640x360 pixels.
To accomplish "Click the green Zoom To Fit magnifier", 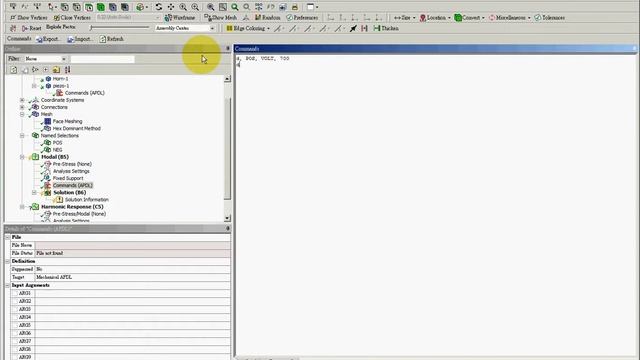I will pyautogui.click(x=235, y=7).
